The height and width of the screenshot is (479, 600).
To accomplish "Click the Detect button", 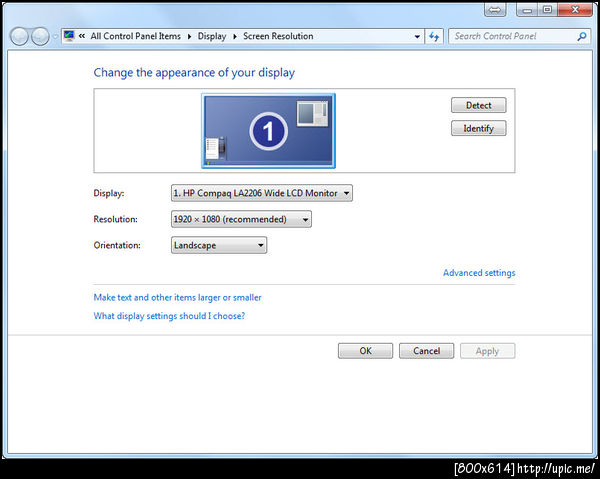I will [478, 105].
